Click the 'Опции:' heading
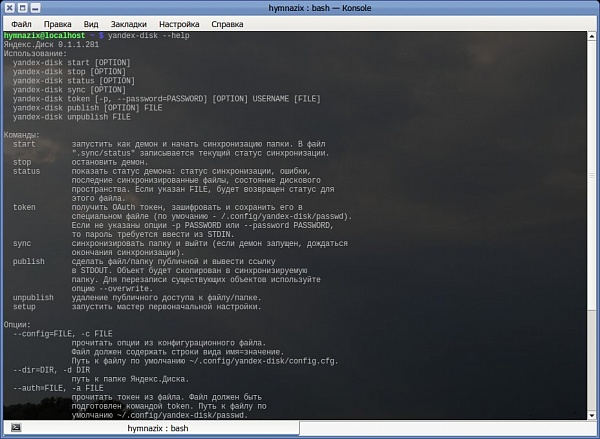Screen dimensions: 600x439 click(17, 325)
